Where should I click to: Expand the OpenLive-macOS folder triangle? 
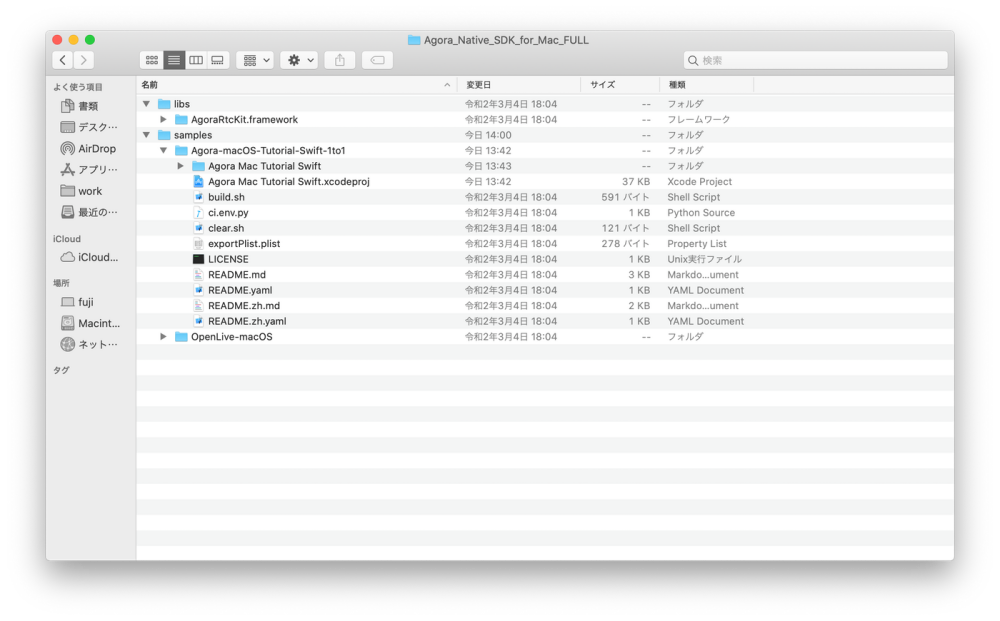pyautogui.click(x=163, y=337)
